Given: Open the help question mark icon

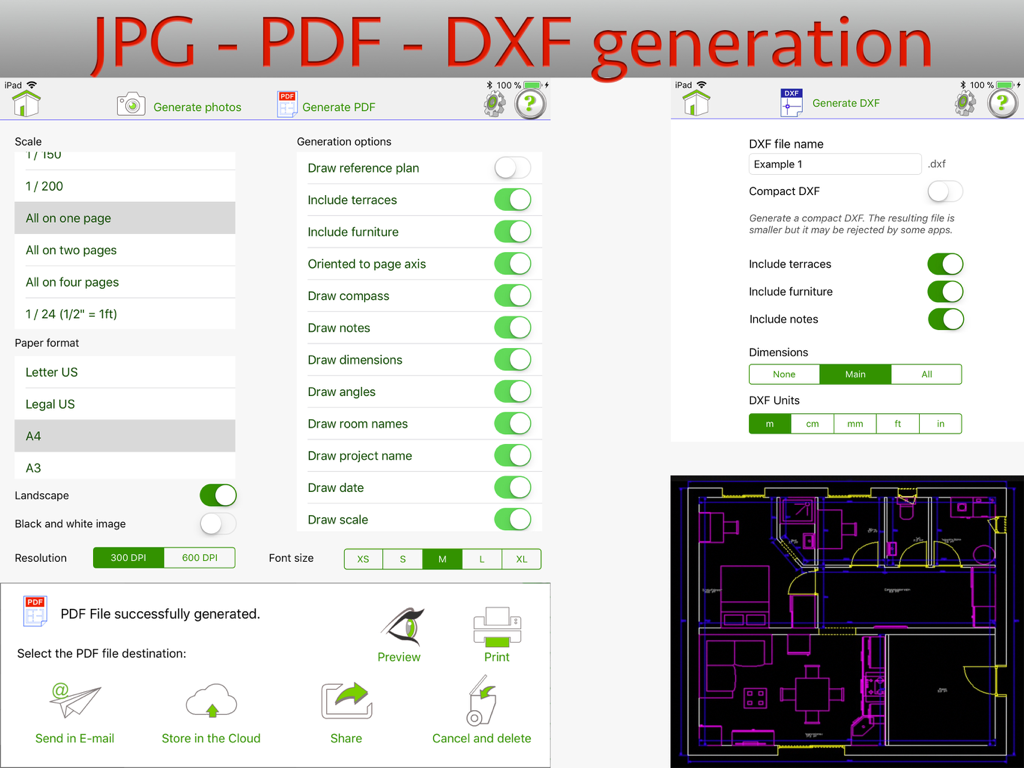Looking at the screenshot, I should pos(531,102).
